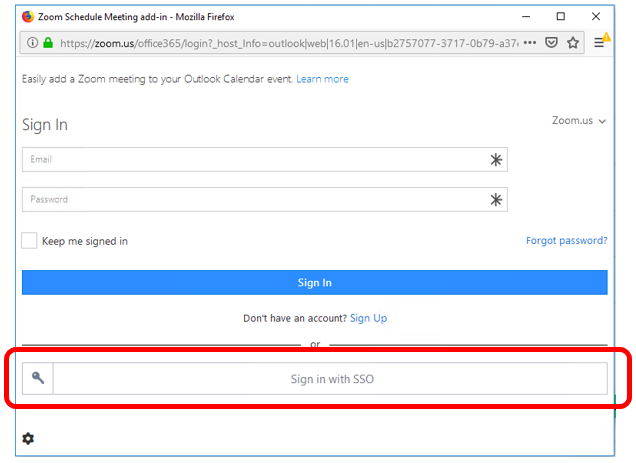Click the key icon beside SSO sign-in
Image resolution: width=636 pixels, height=463 pixels.
pos(38,378)
